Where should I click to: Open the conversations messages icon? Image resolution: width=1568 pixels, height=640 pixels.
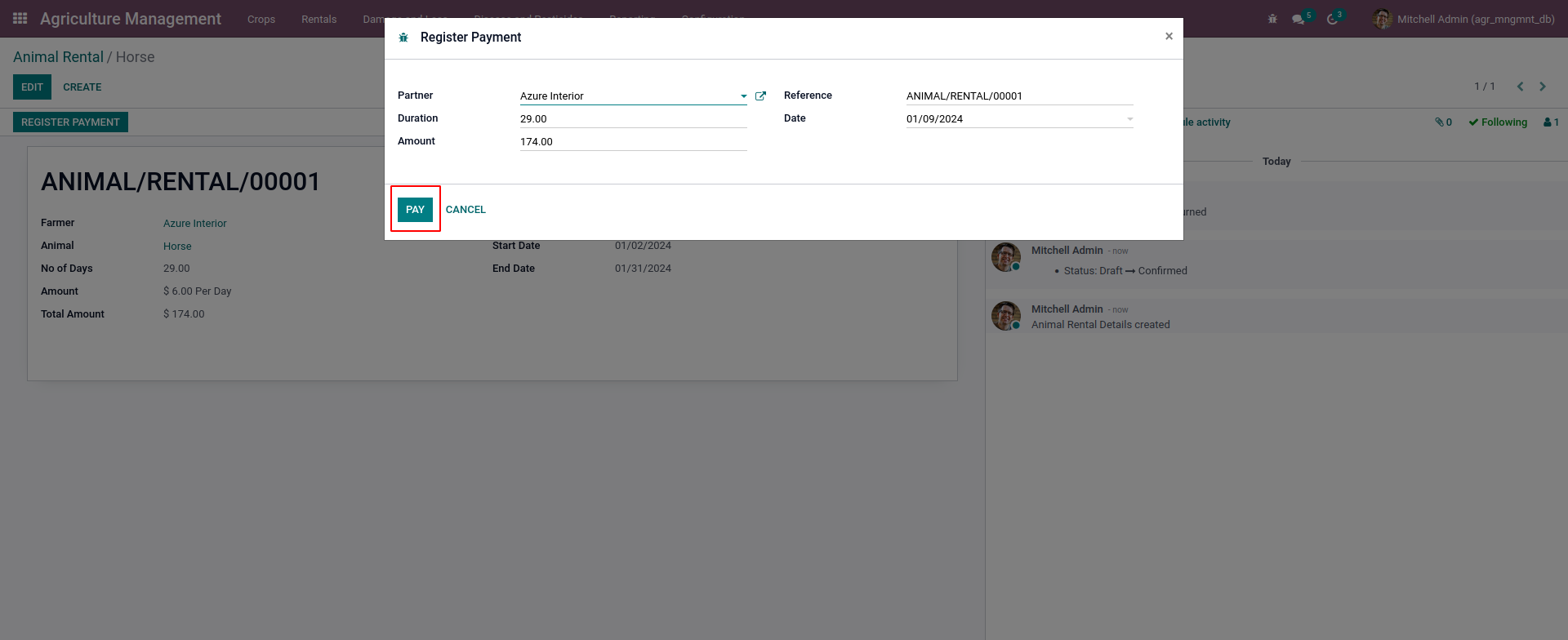(x=1298, y=19)
